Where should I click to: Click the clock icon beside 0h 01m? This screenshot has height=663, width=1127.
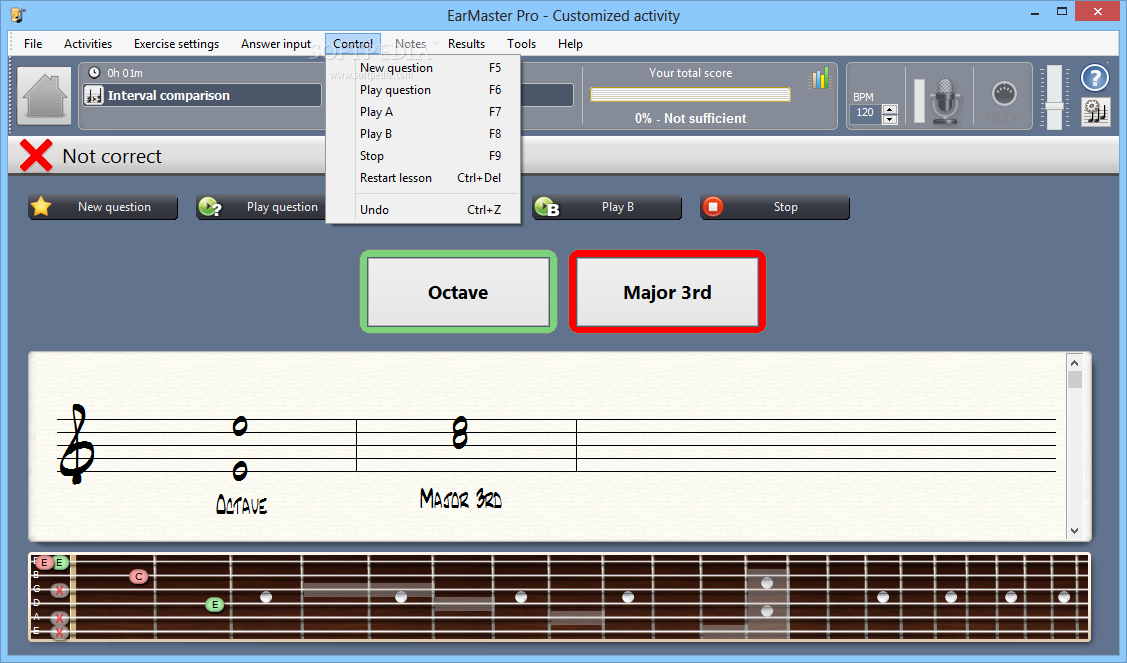[94, 73]
